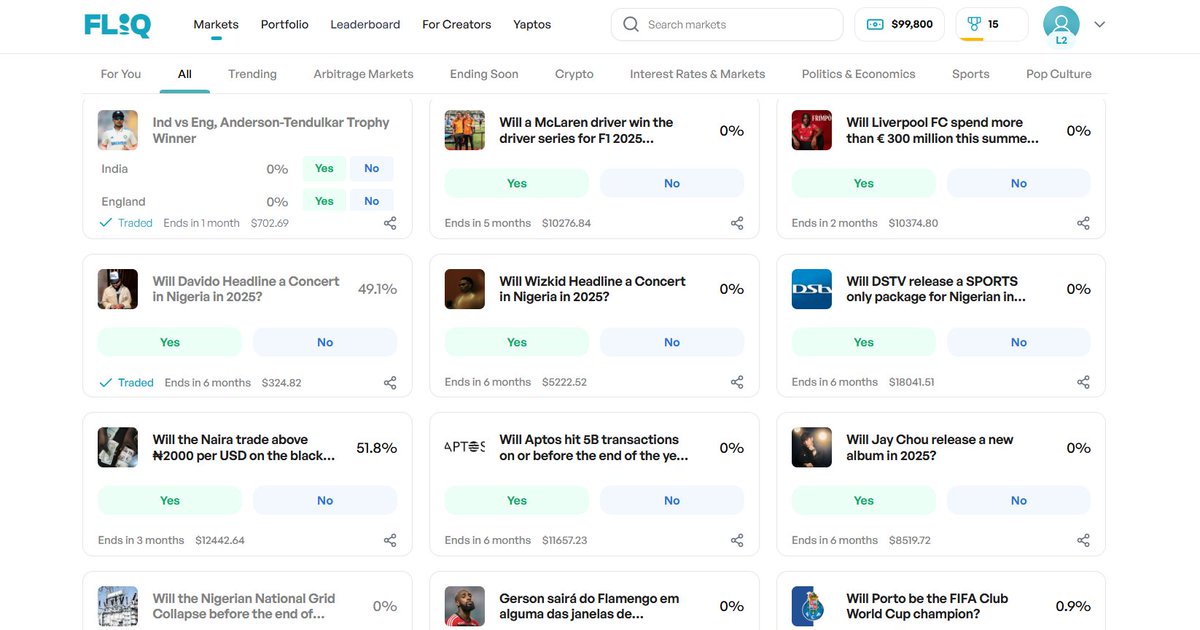Pick No on Wizkid concert market
The width and height of the screenshot is (1200, 630).
pos(672,342)
